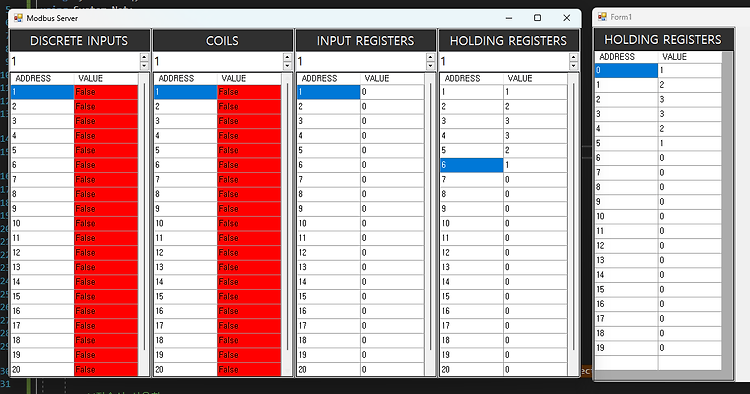Maximize the Modbus Server window

(538, 18)
